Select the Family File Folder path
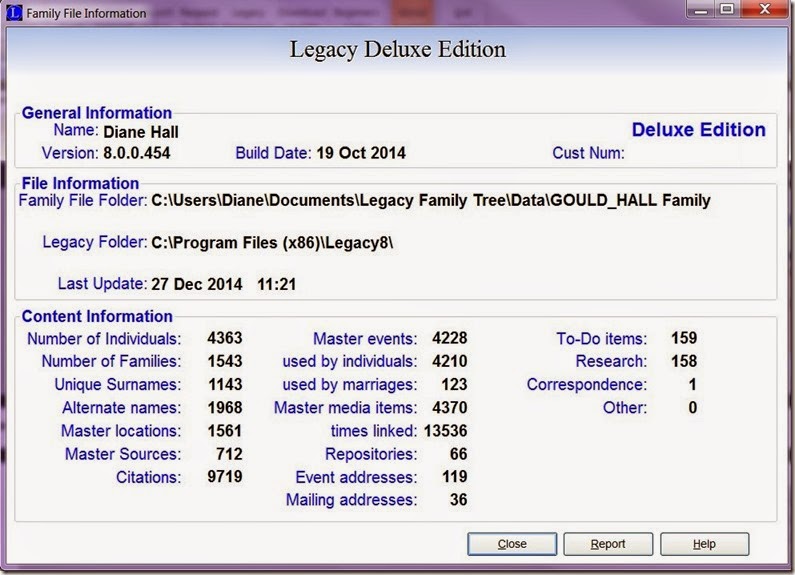795x575 pixels. pos(431,200)
